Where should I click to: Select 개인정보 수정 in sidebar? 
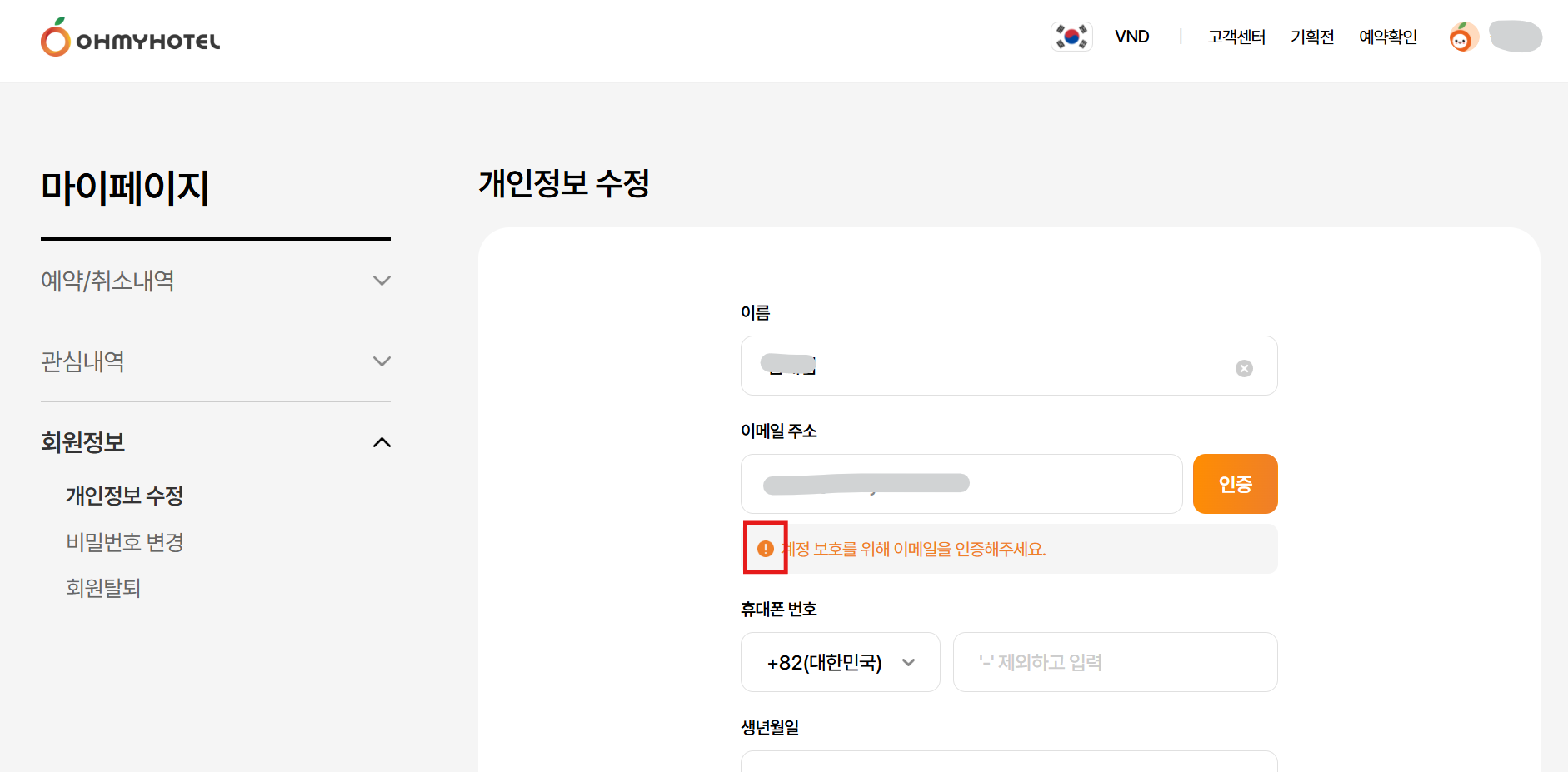coord(125,496)
